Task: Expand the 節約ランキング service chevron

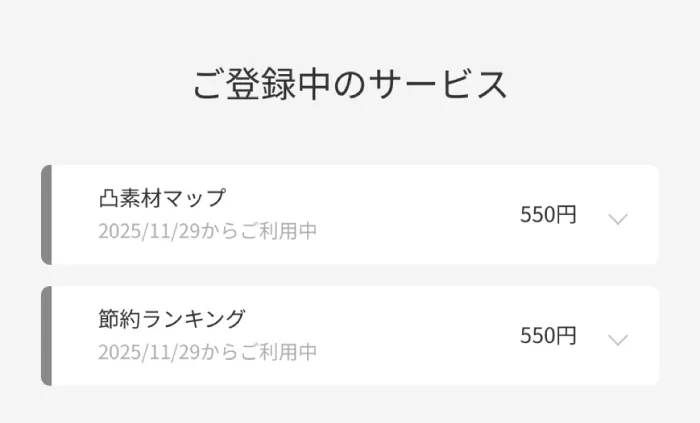Action: (618, 339)
